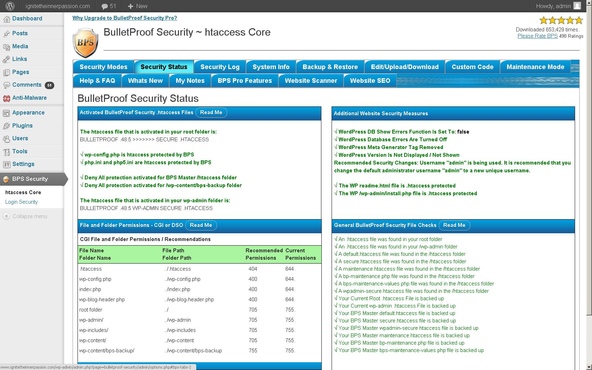
Task: Click the five-star rating stars
Action: pos(561,20)
